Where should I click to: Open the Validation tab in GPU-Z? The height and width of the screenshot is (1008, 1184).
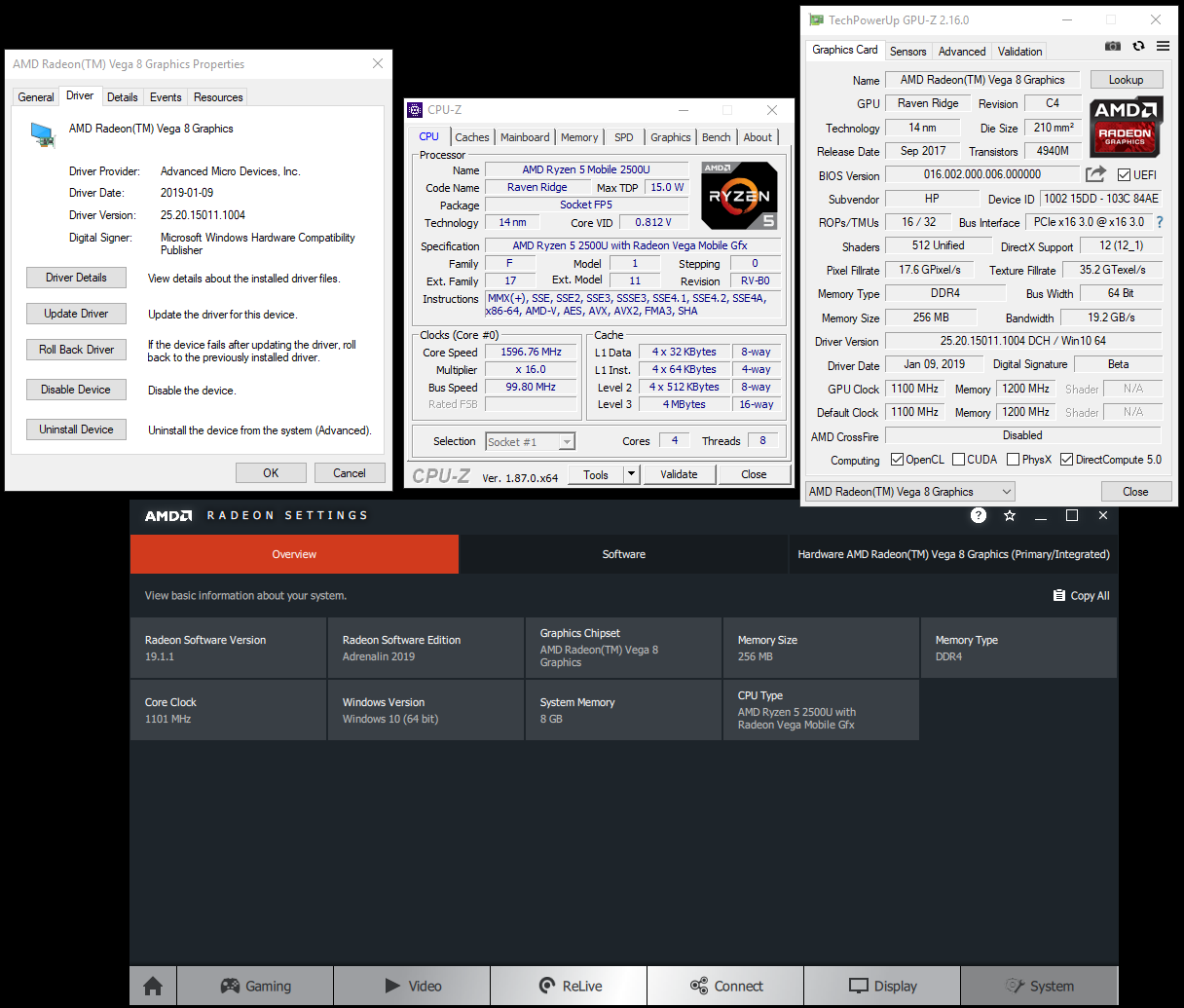pos(1019,52)
